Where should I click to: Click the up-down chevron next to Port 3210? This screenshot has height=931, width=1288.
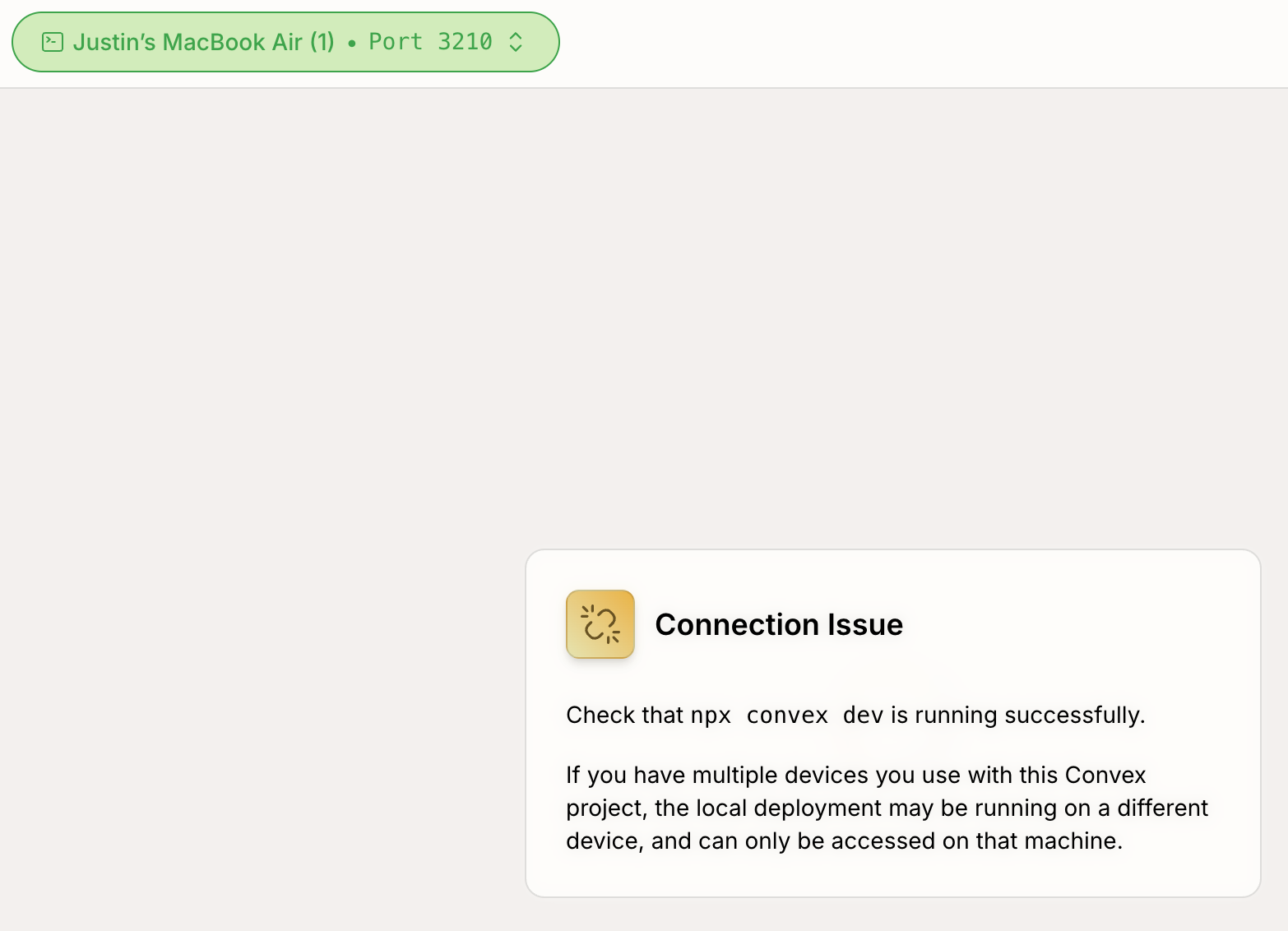[x=516, y=42]
